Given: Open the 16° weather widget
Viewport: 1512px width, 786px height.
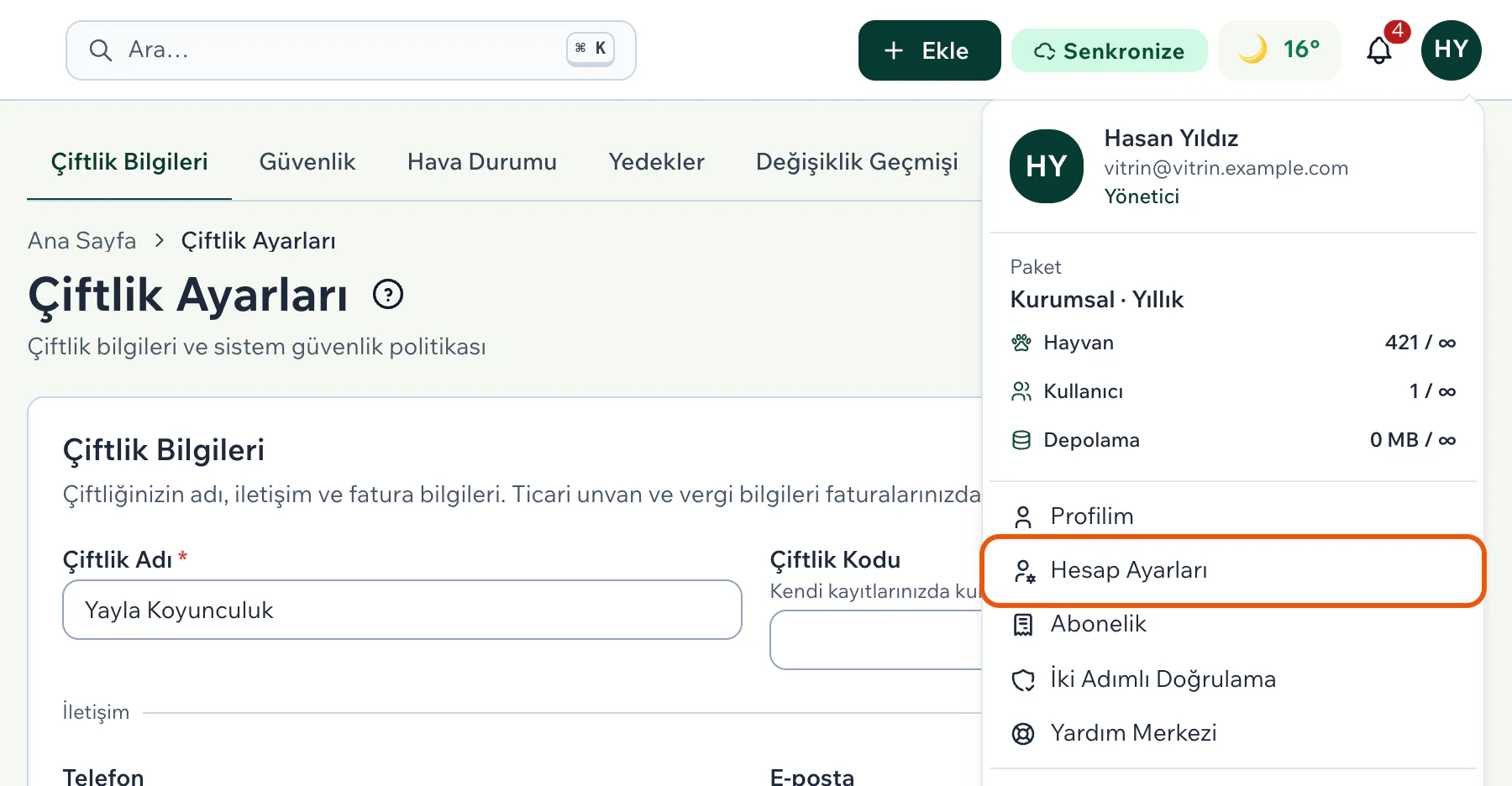Looking at the screenshot, I should click(1278, 50).
